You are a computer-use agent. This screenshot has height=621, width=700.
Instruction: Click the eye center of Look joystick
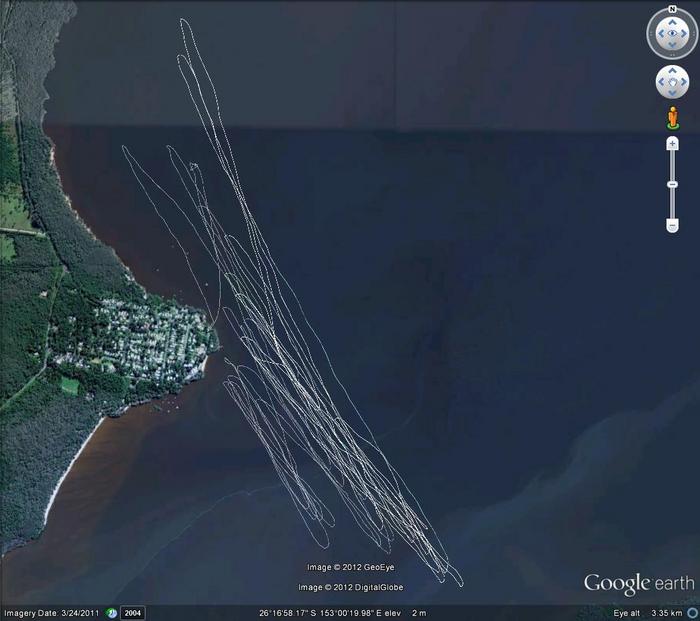click(672, 34)
